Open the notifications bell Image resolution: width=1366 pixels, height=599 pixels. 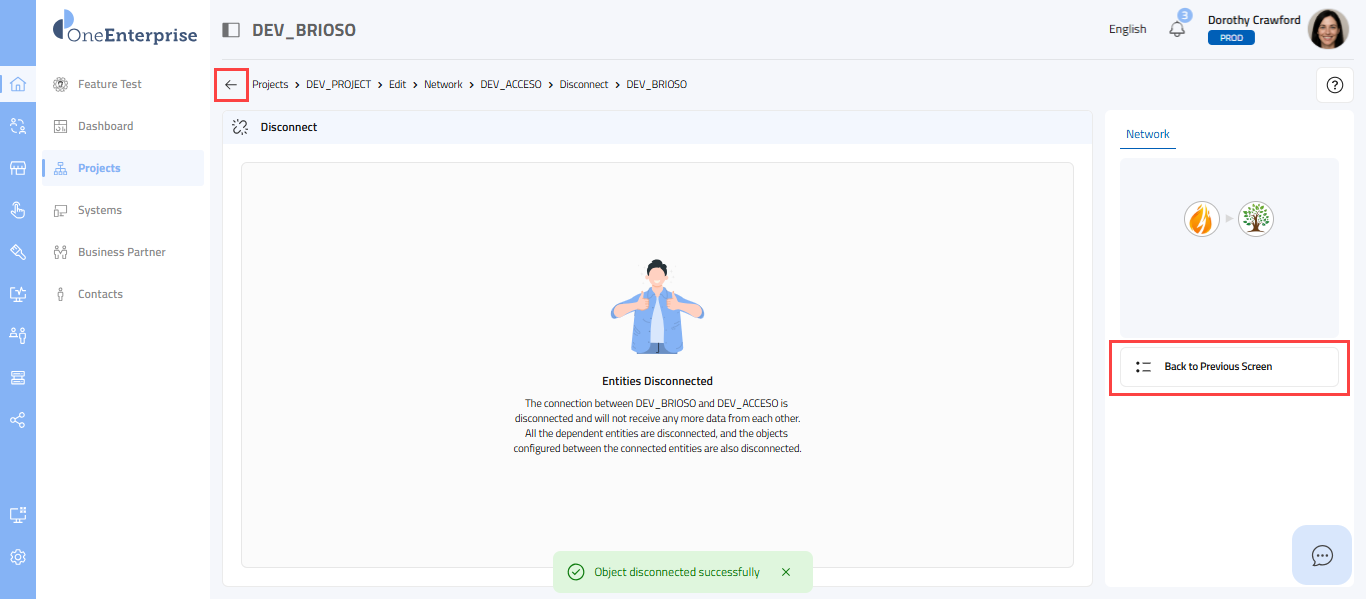[1177, 30]
